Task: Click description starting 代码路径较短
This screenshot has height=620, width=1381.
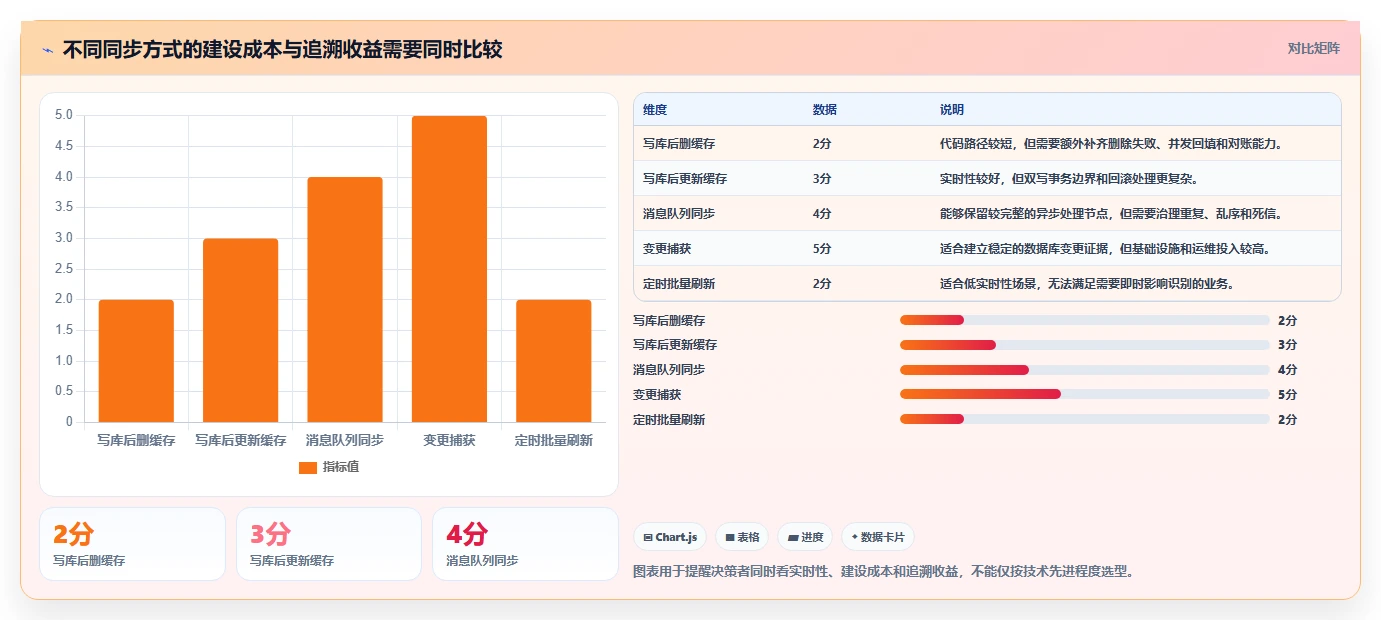Action: [x=1111, y=144]
